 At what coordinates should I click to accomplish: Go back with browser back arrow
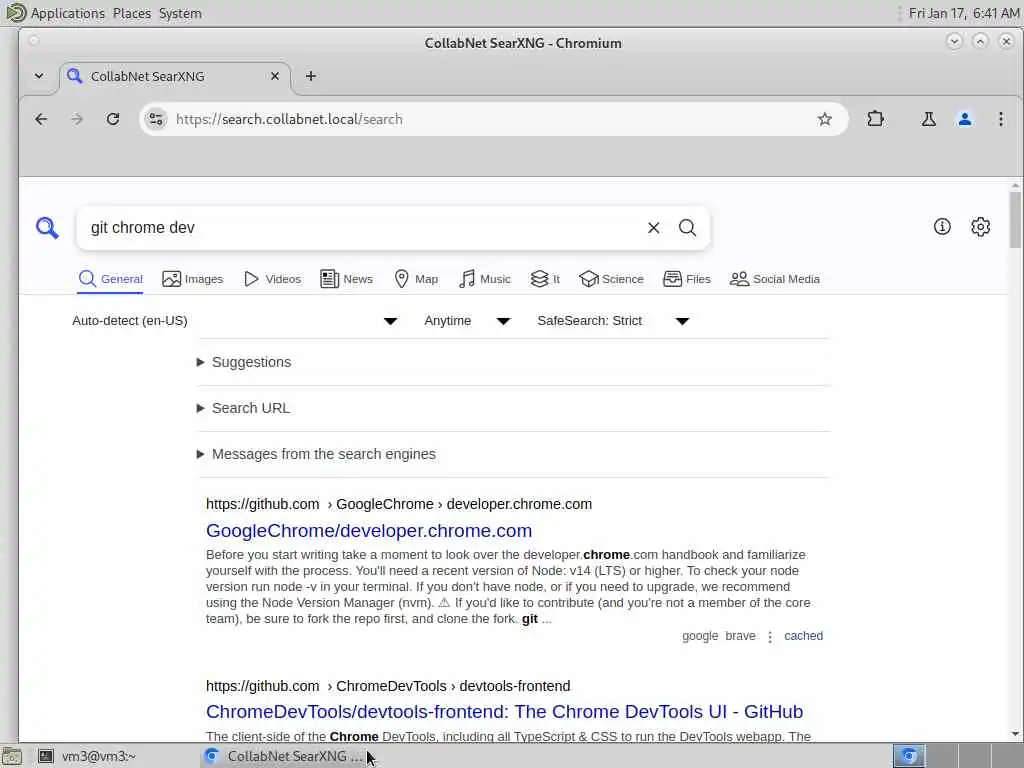41,119
